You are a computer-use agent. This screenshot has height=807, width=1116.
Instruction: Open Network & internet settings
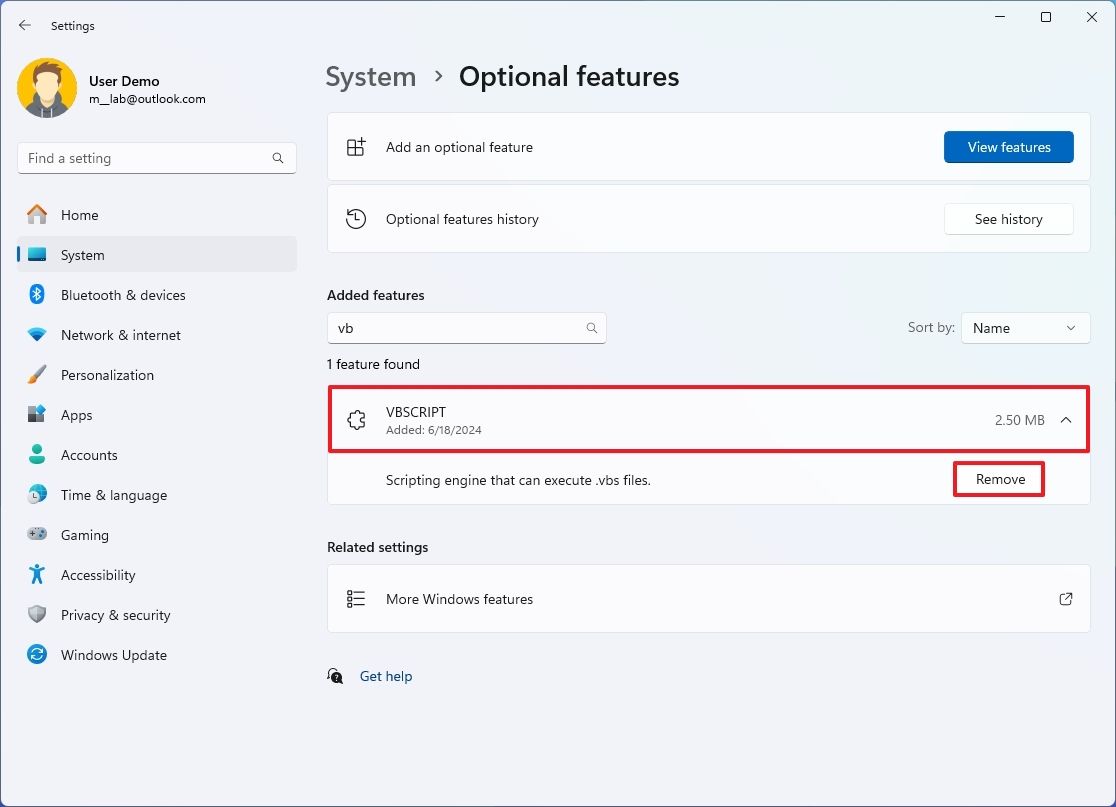click(157, 334)
